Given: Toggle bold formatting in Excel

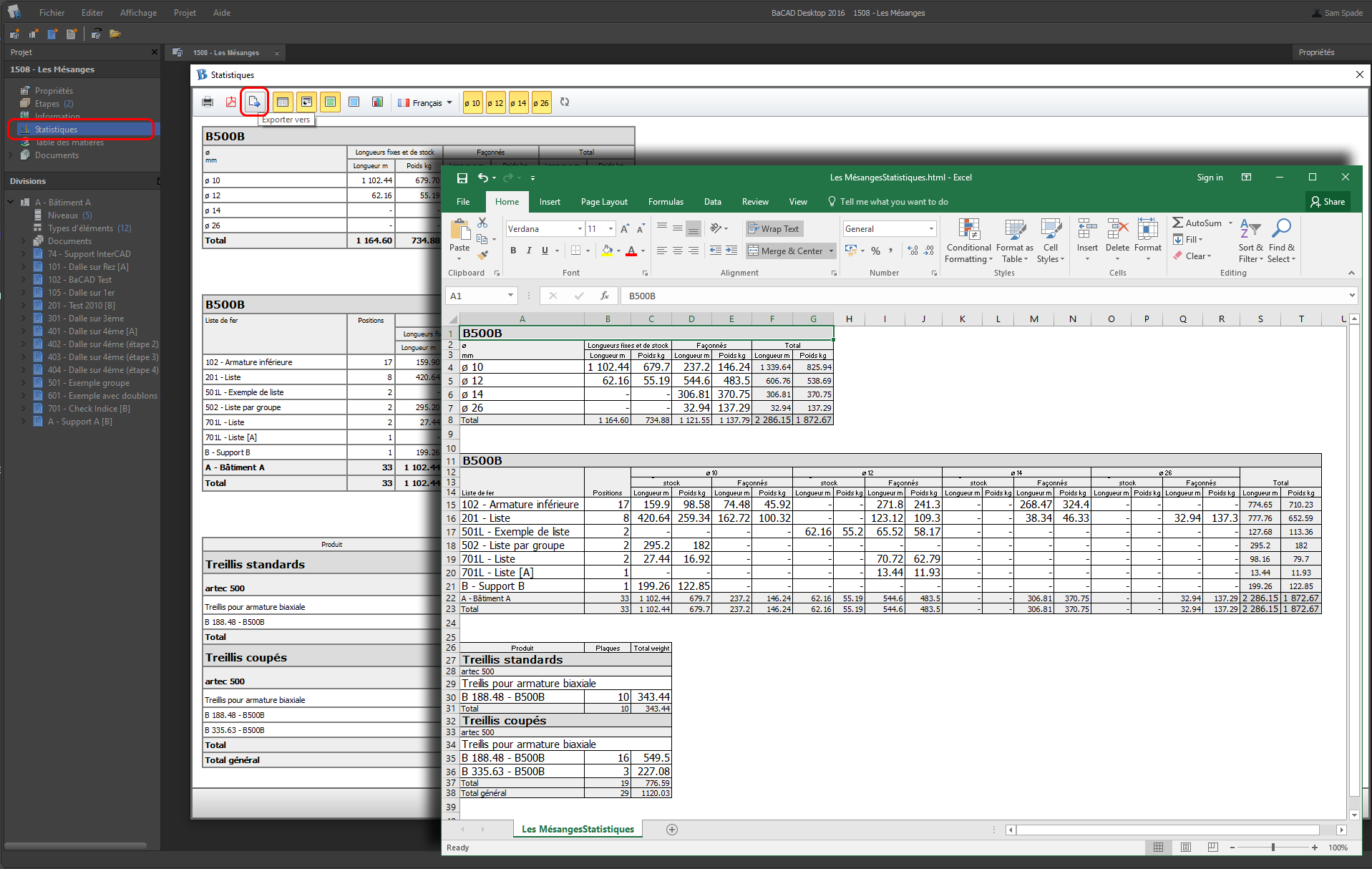Looking at the screenshot, I should (513, 251).
